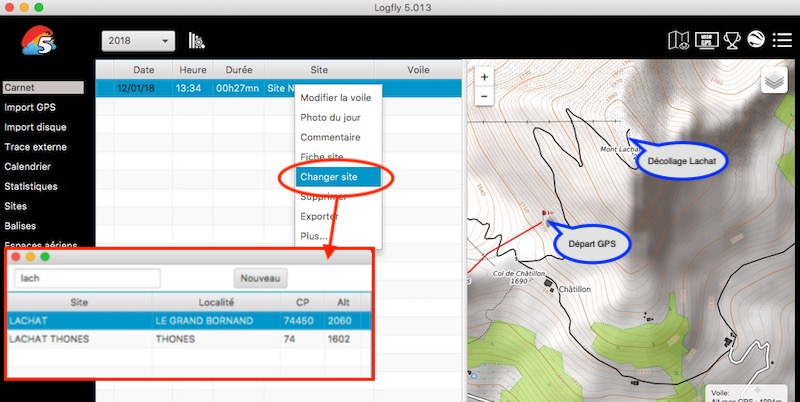Click the map layers icon
This screenshot has height=402, width=800.
point(774,81)
